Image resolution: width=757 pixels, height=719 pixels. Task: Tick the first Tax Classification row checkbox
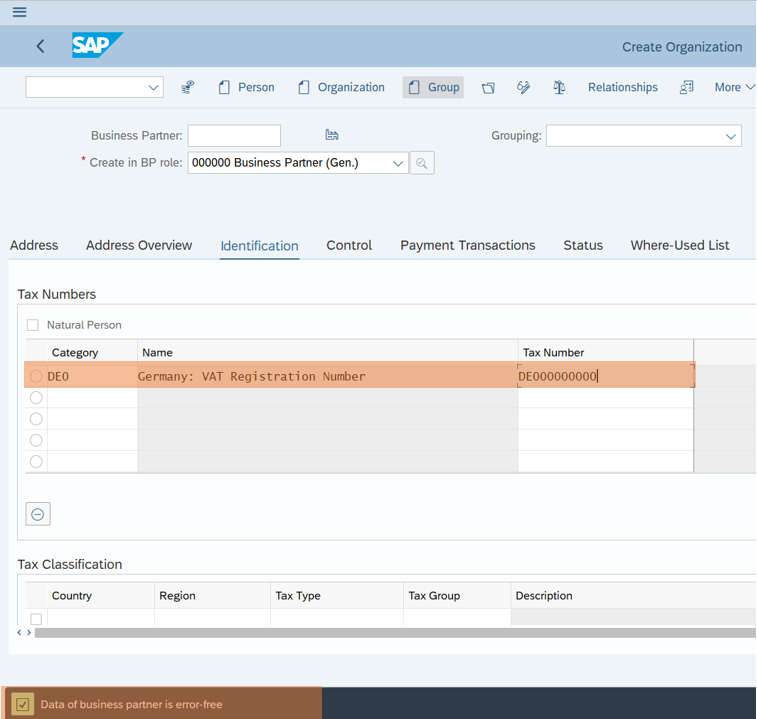(36, 619)
